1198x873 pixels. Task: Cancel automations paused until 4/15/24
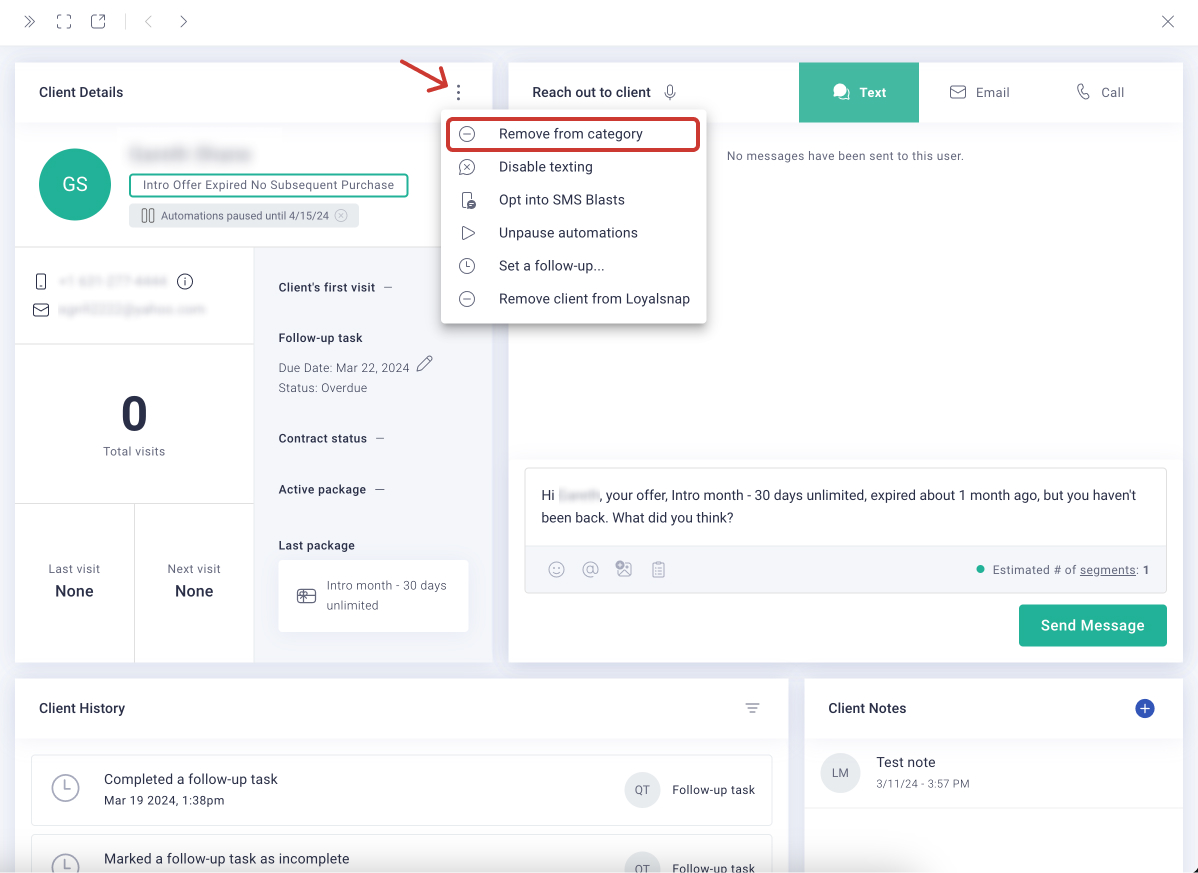point(342,215)
